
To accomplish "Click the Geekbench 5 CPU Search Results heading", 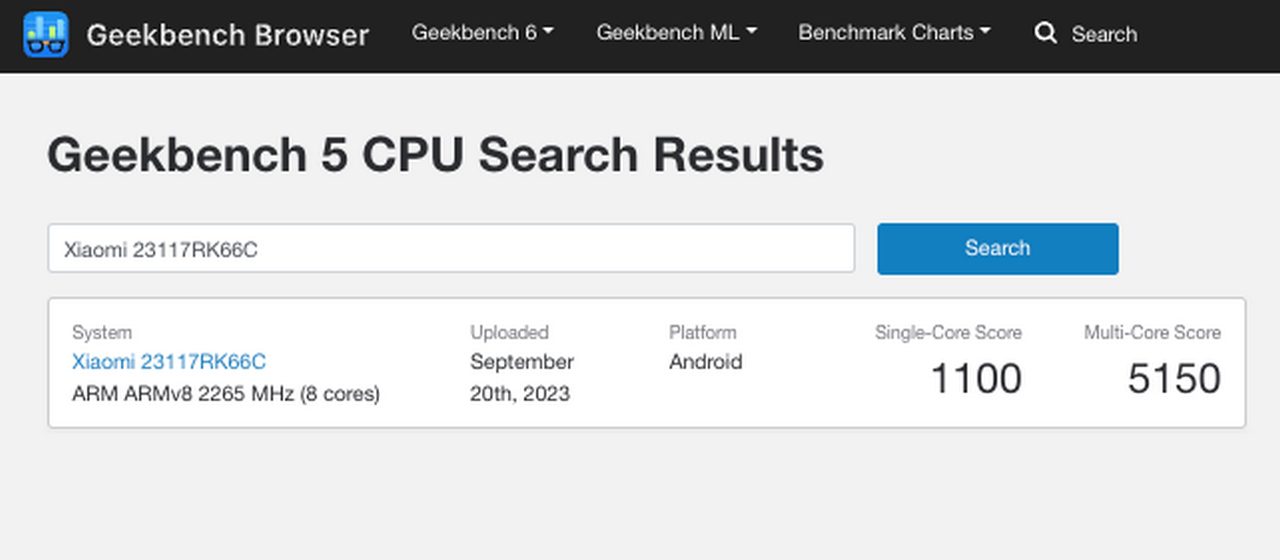I will click(436, 156).
